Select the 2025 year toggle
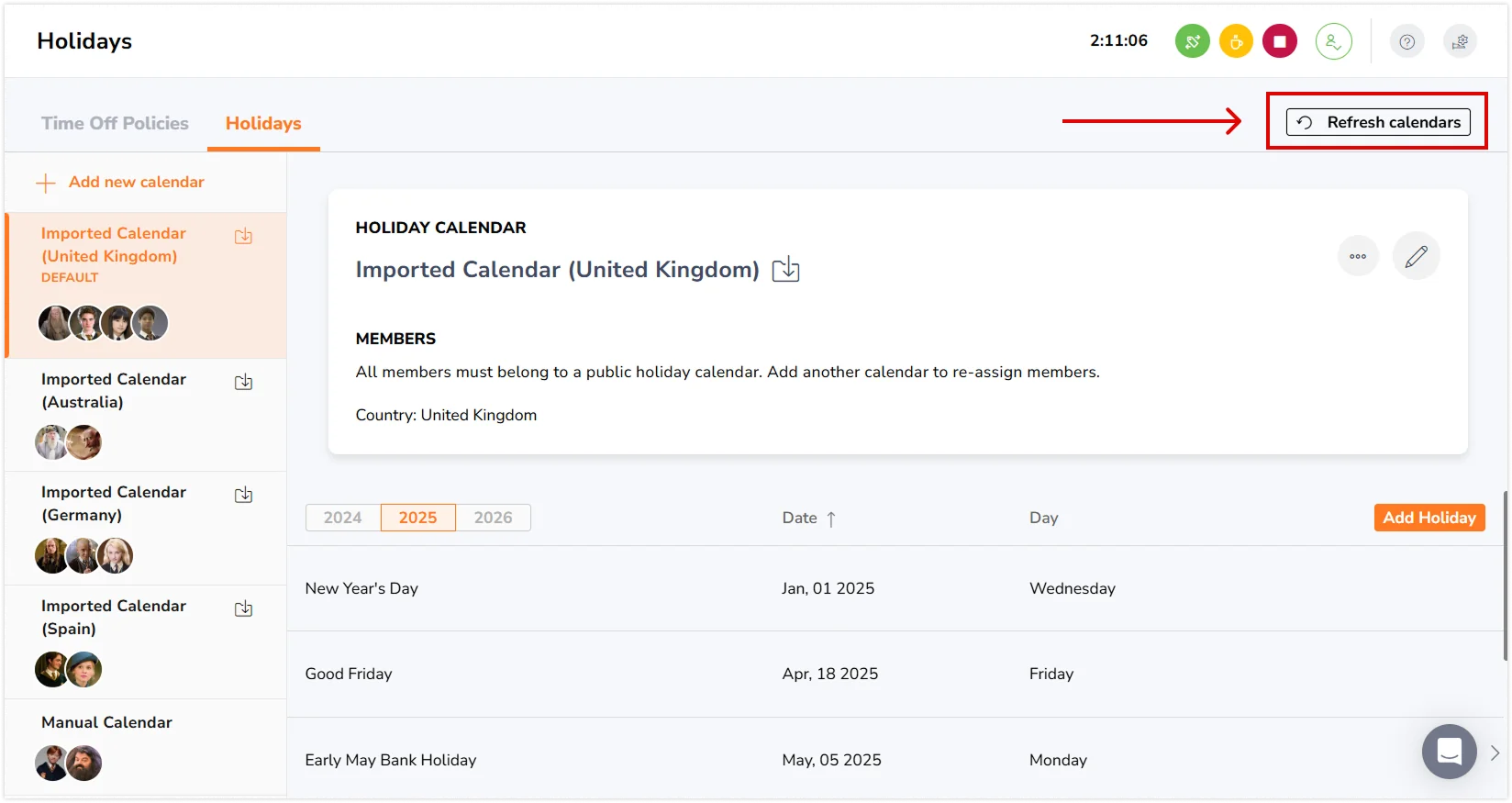 pos(417,518)
